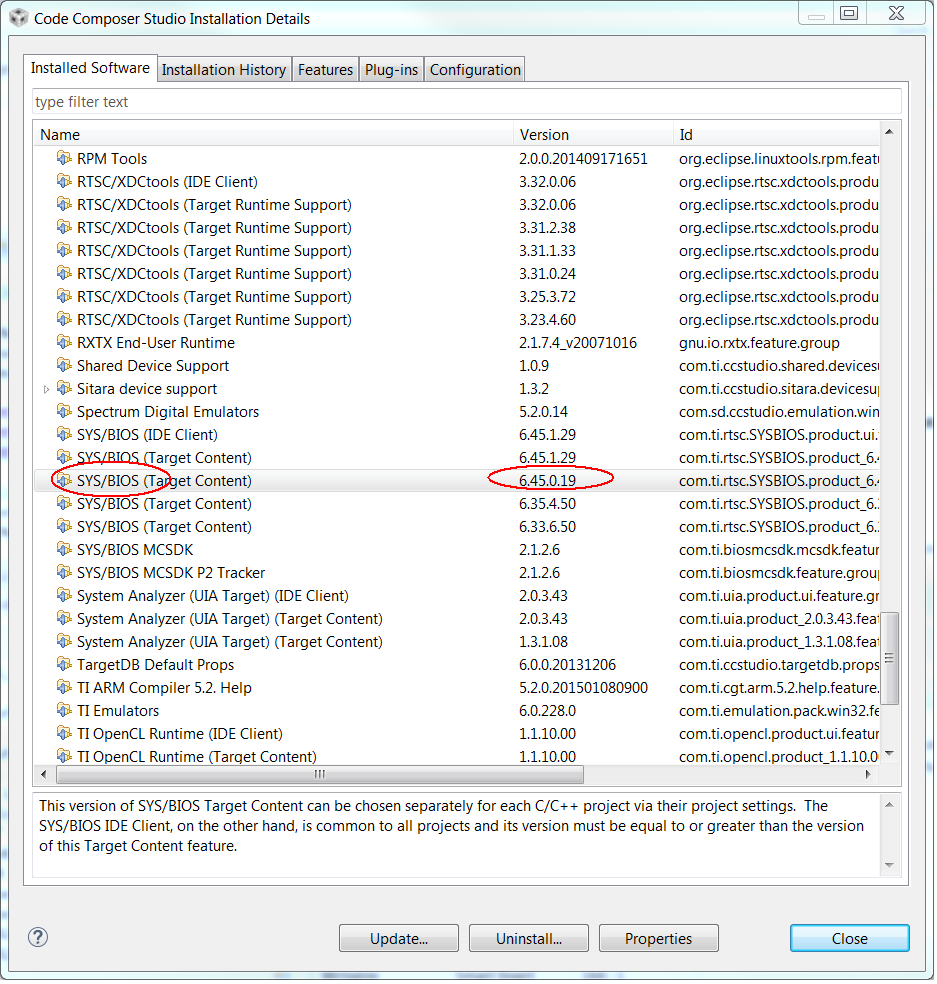Click the RXTX End-User Runtime icon
937x984 pixels.
click(64, 343)
